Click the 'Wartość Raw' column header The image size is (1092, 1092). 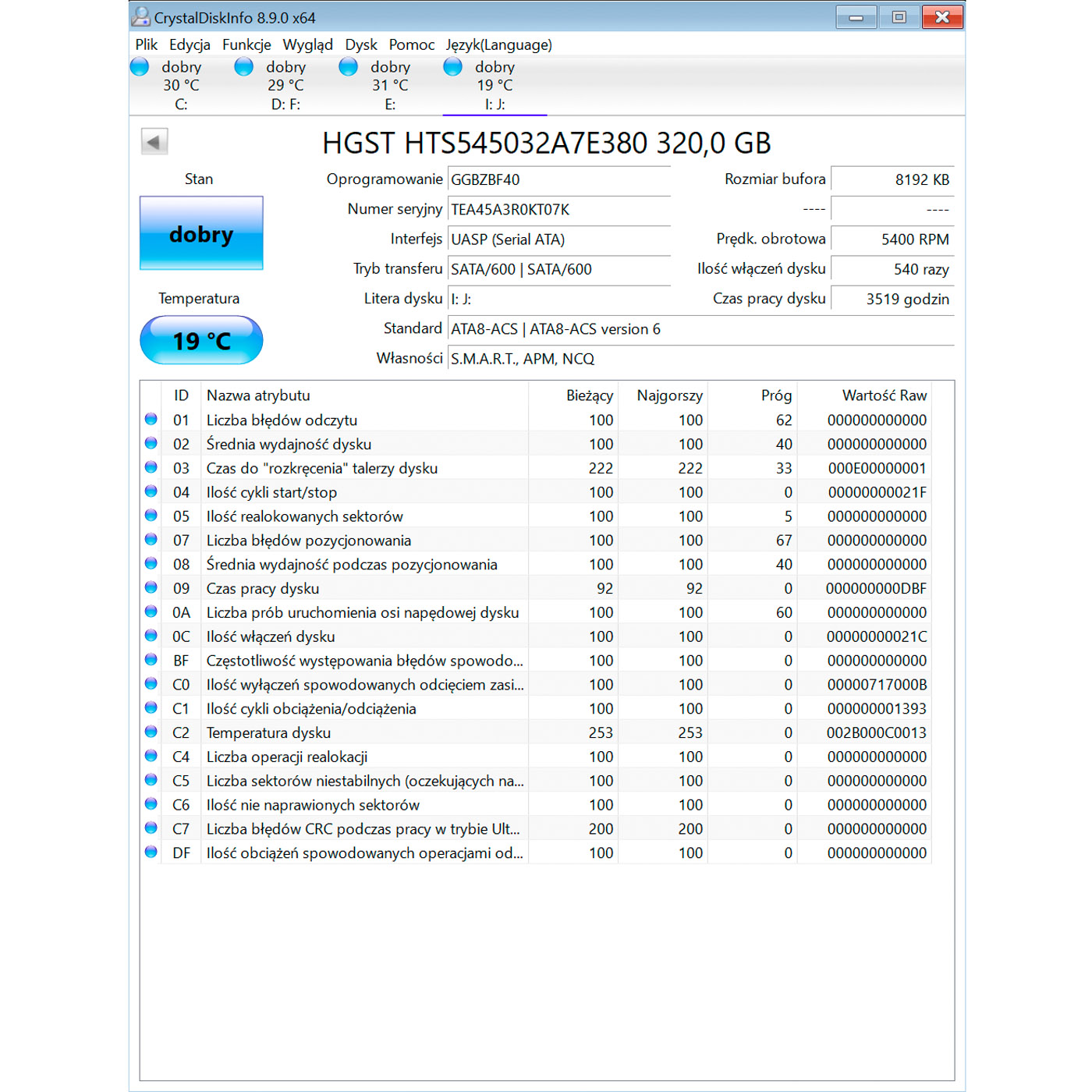(864, 395)
